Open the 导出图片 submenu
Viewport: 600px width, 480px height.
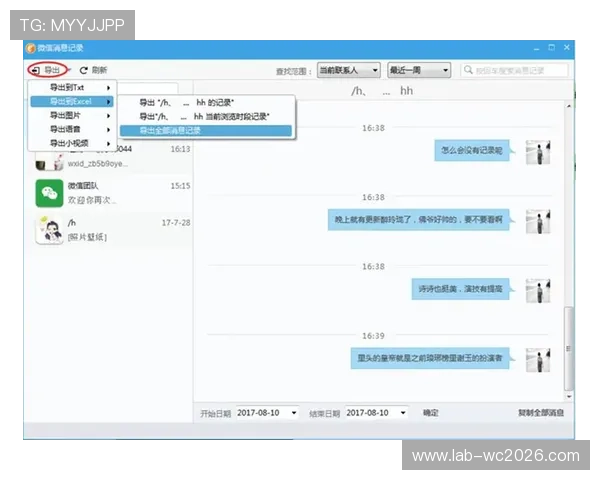72,115
